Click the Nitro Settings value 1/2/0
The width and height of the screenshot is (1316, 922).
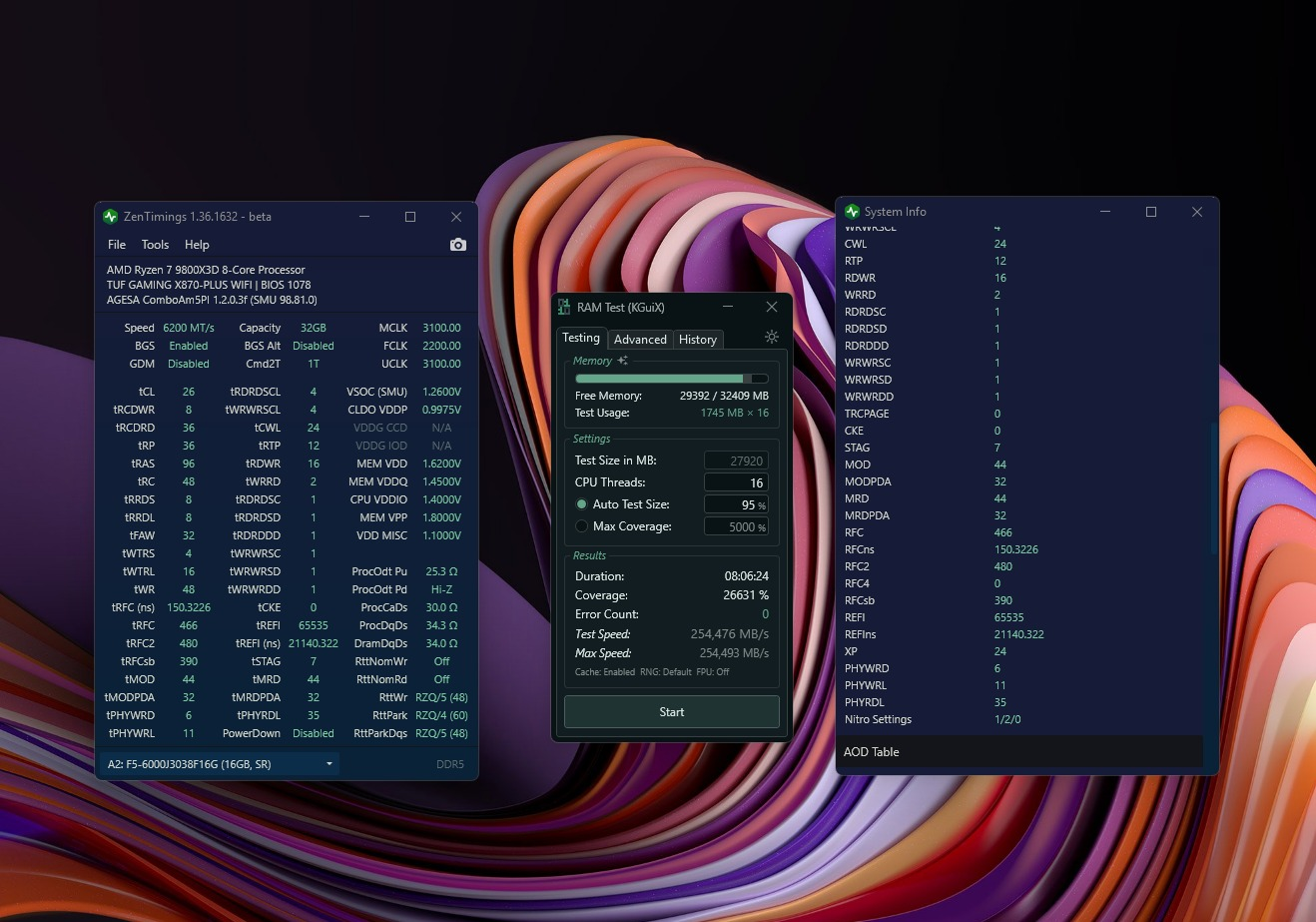[x=1007, y=719]
